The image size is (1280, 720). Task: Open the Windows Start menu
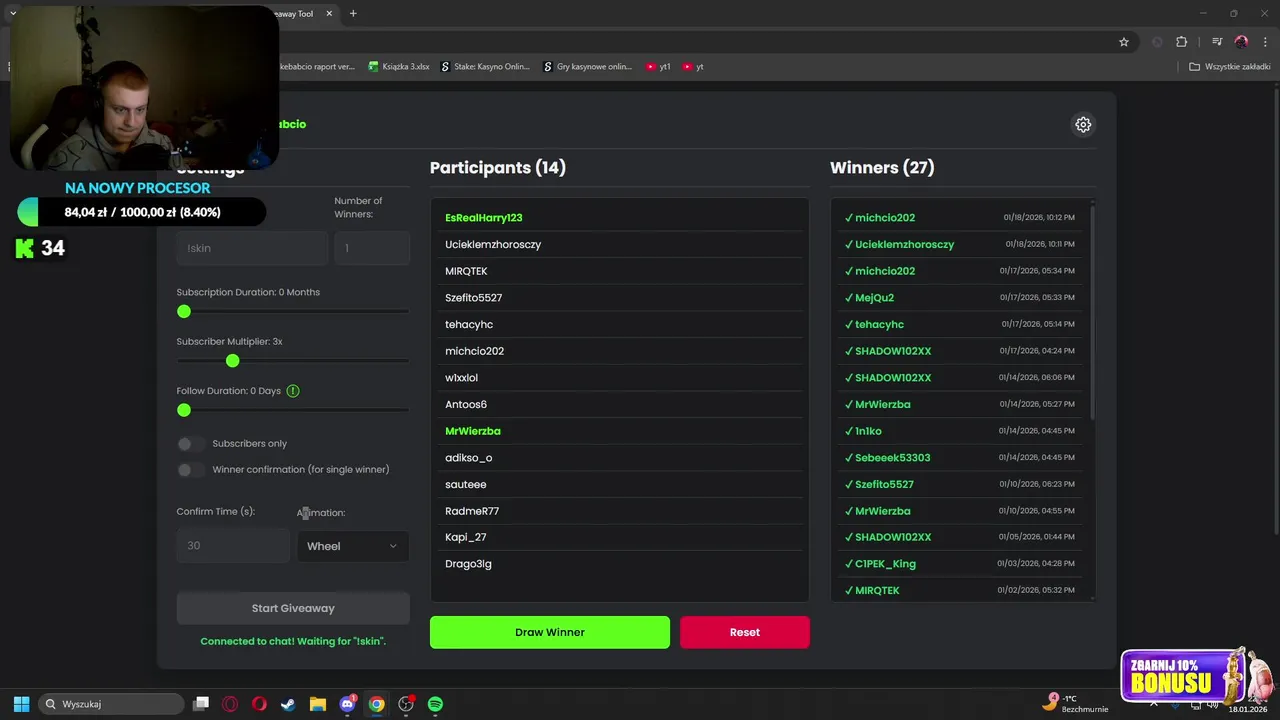[x=21, y=704]
